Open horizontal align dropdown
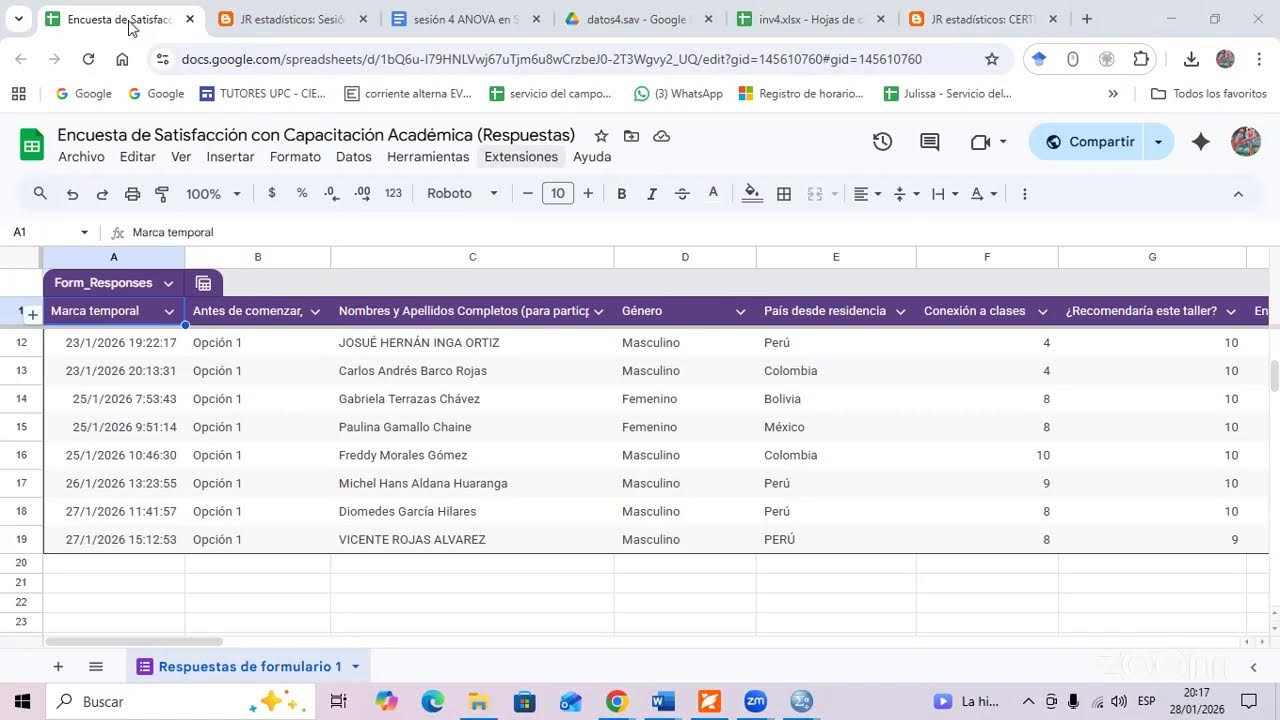1280x720 pixels. (x=867, y=194)
